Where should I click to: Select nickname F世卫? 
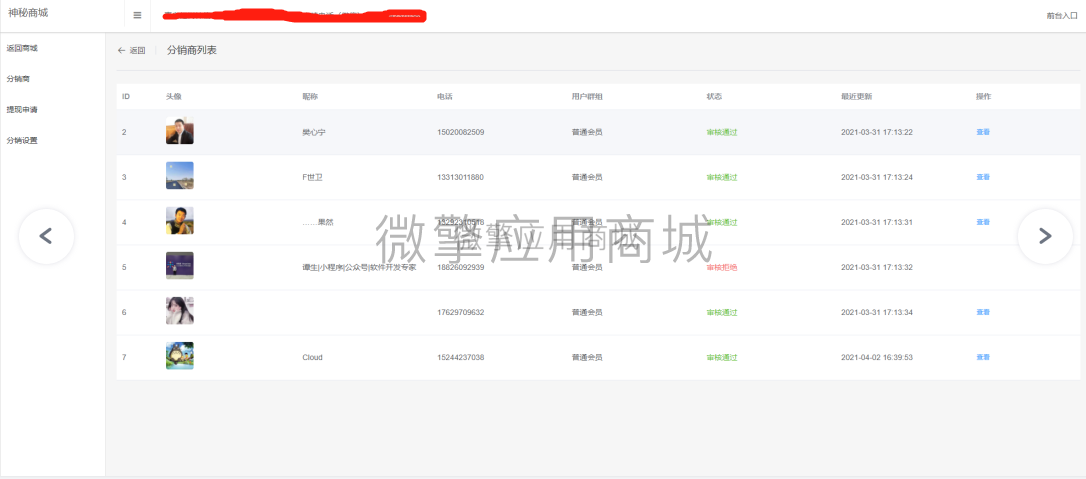point(312,177)
